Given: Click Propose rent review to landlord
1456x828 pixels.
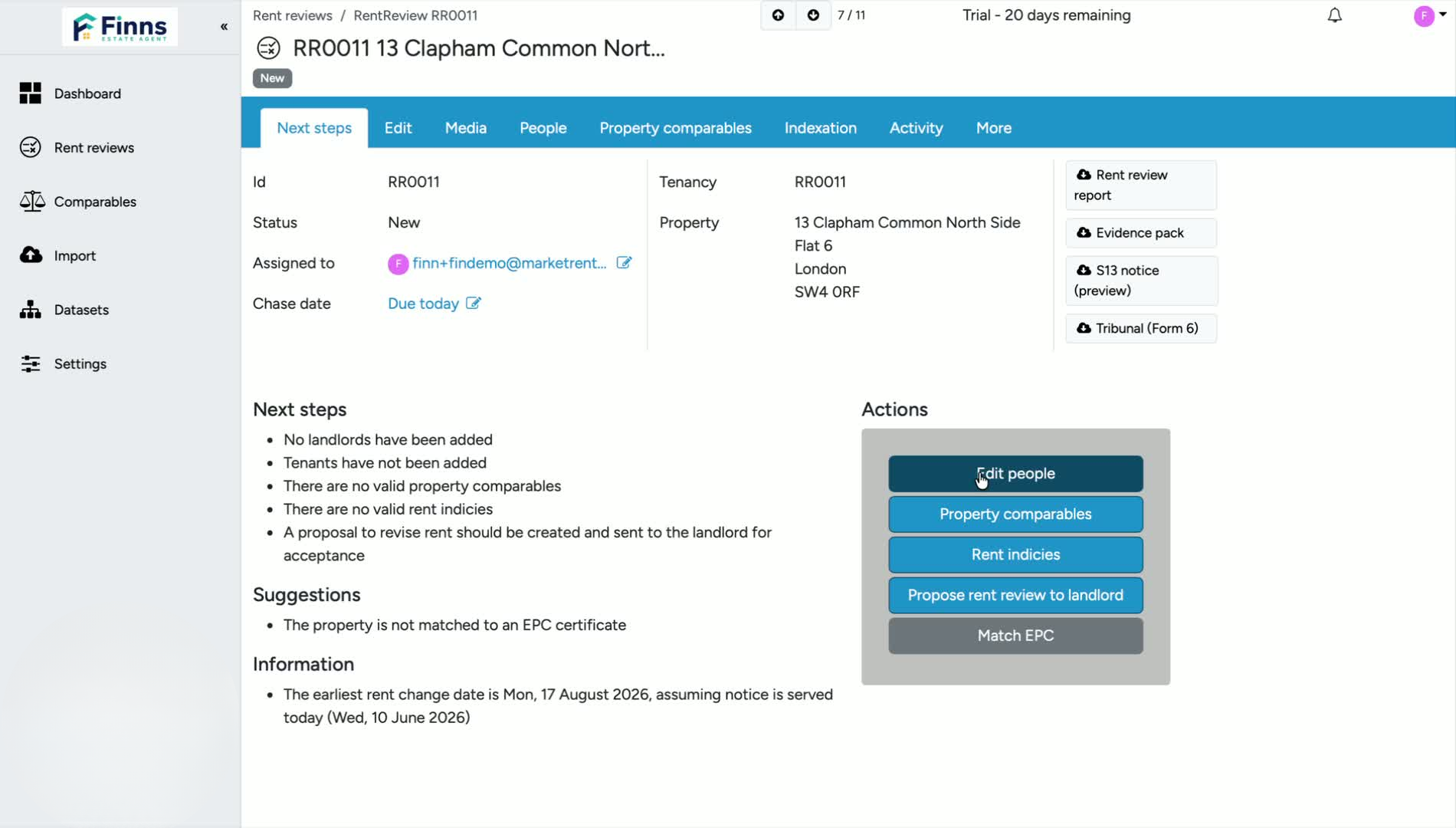Looking at the screenshot, I should (1015, 596).
